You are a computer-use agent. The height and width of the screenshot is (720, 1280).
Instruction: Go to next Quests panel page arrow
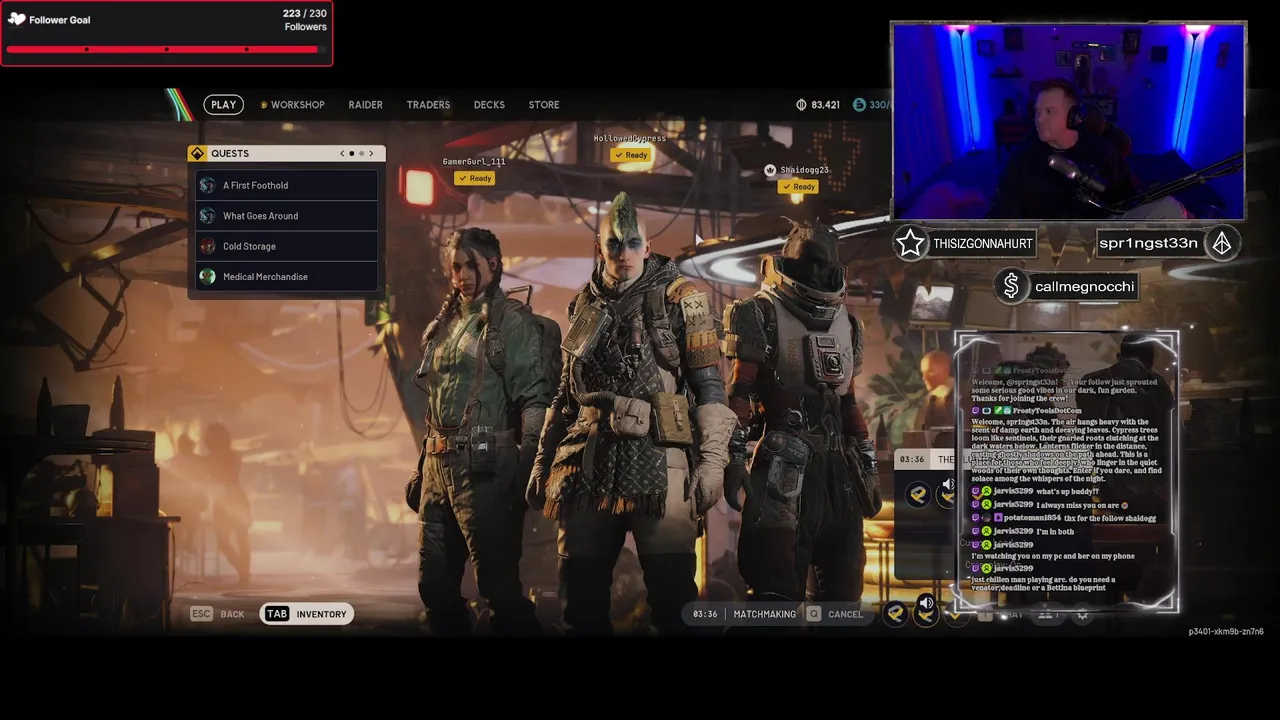(x=371, y=153)
